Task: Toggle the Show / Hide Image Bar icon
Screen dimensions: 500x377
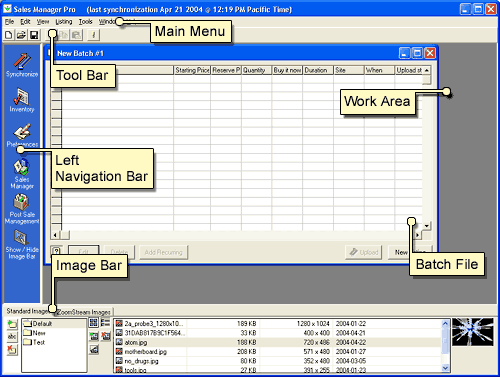Action: click(x=22, y=244)
